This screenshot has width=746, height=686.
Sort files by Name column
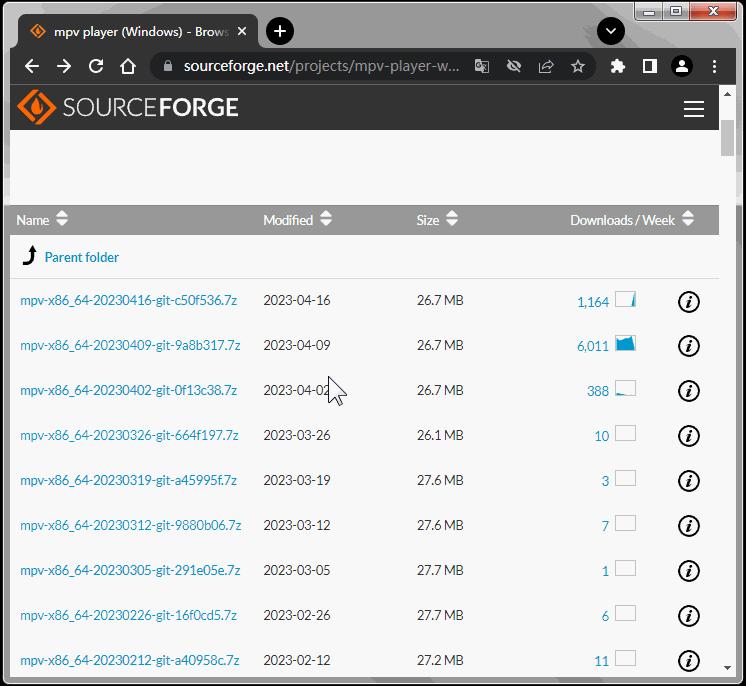42,219
